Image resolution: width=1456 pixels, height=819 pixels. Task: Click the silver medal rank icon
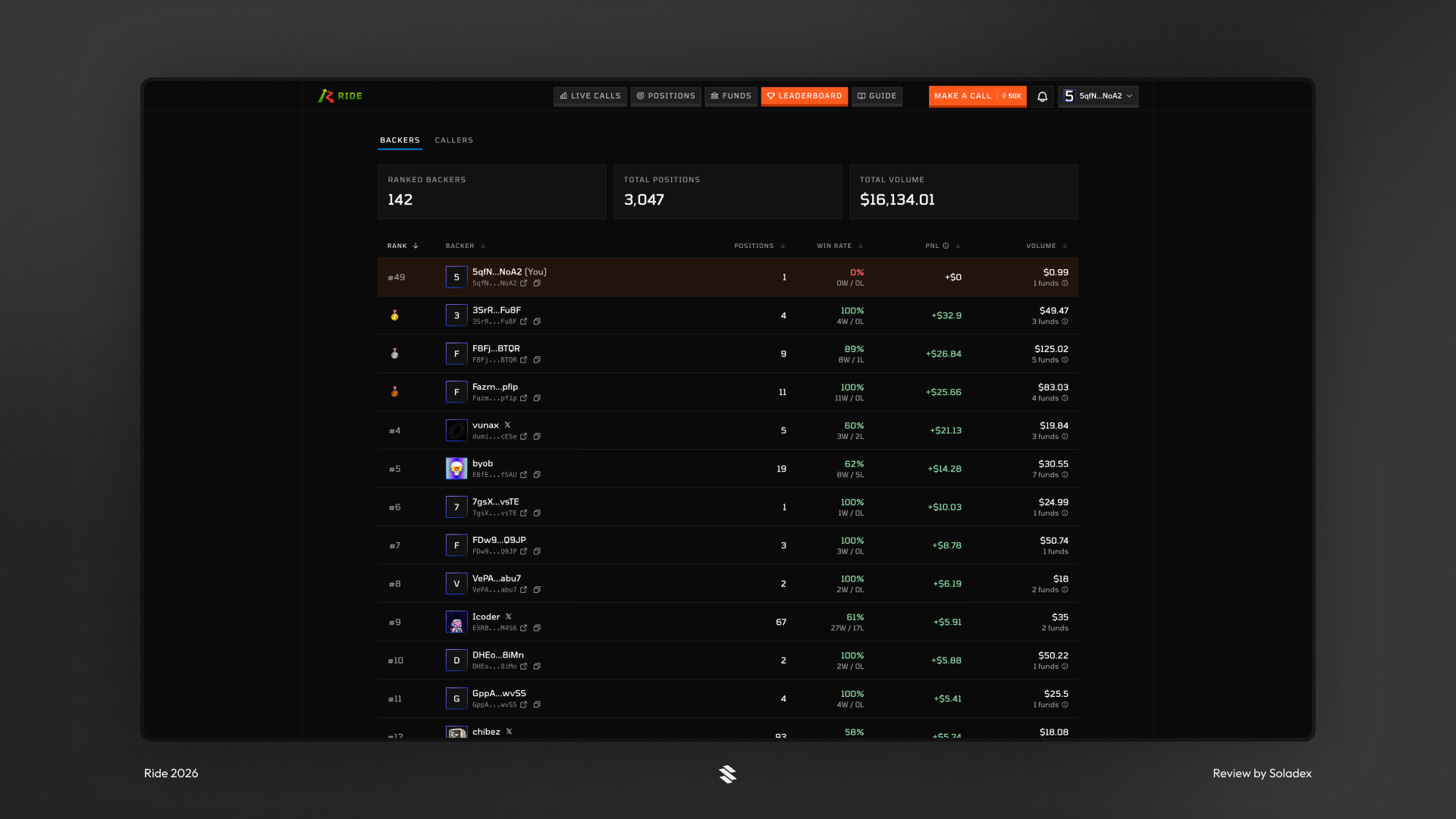click(394, 353)
